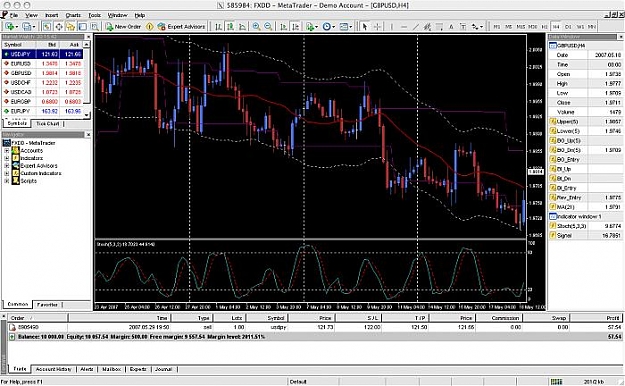The height and width of the screenshot is (386, 625).
Task: Toggle the Data Window toolbar button
Action: 59,27
